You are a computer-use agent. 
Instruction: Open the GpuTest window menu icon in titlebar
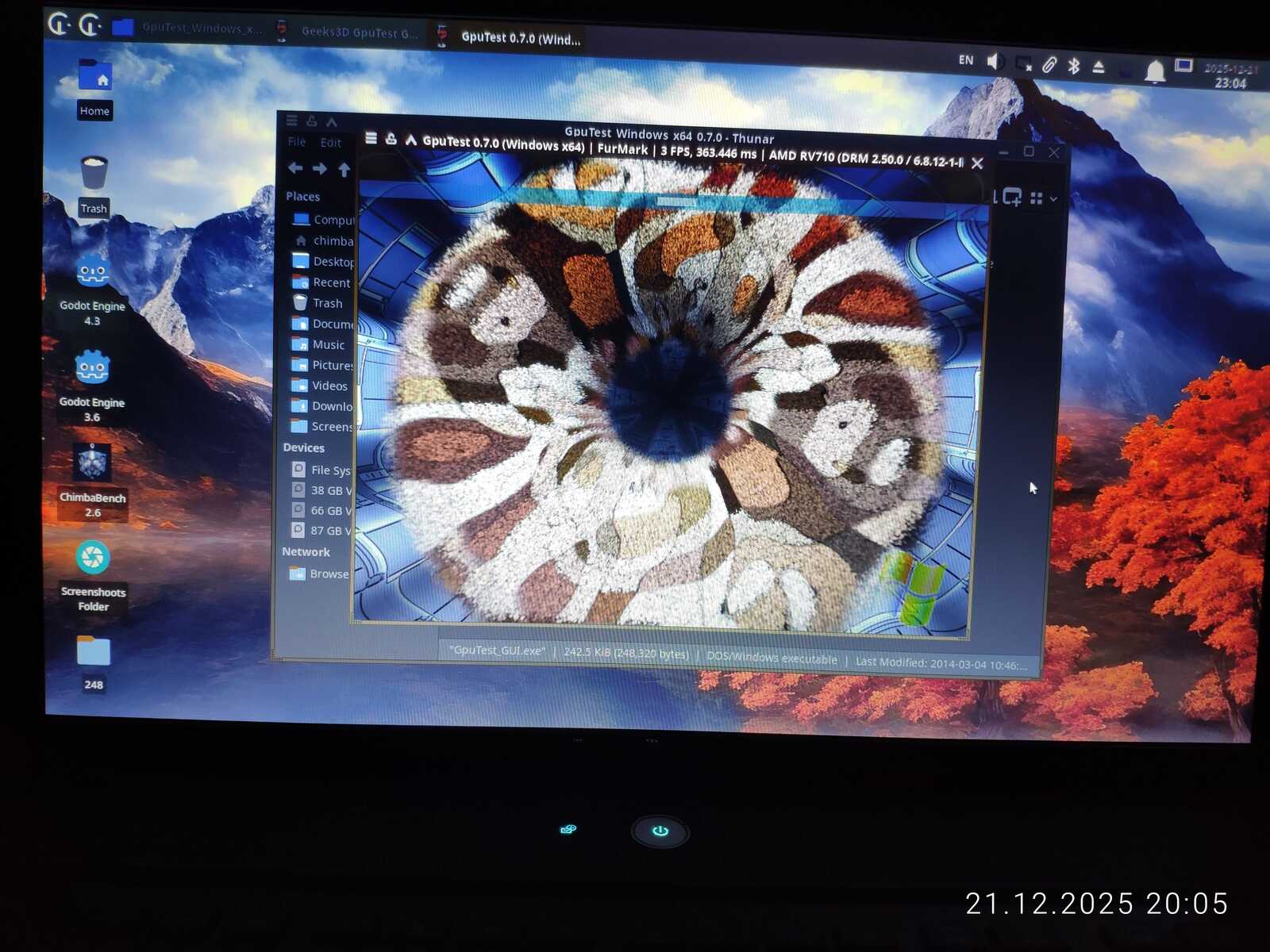click(x=371, y=137)
